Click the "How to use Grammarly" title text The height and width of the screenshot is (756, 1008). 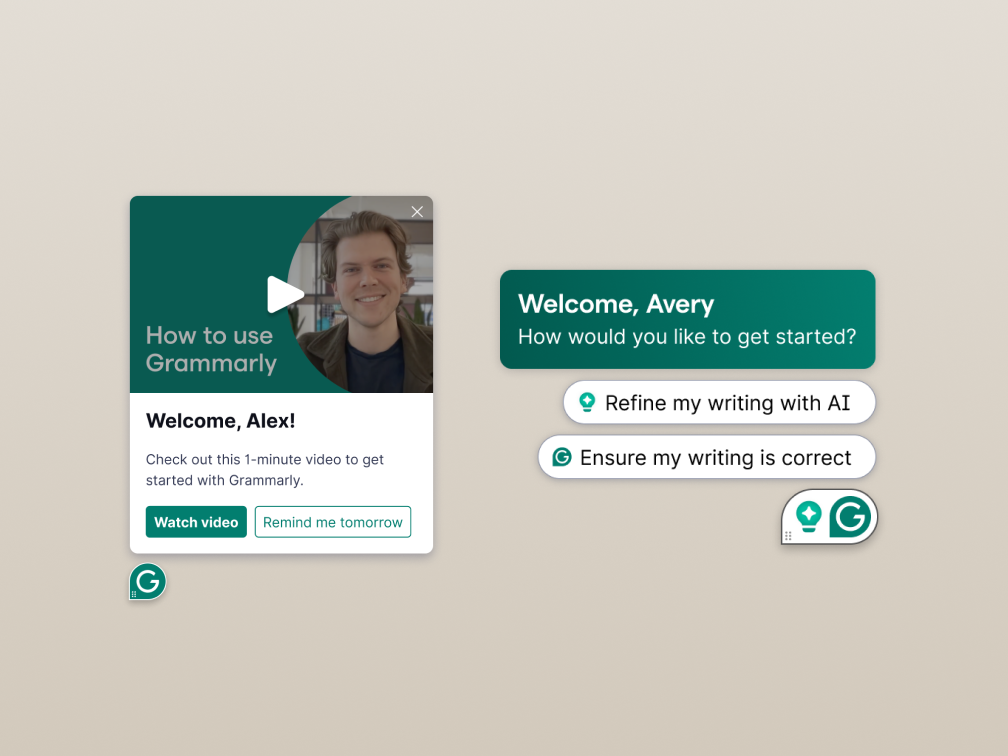pyautogui.click(x=211, y=349)
